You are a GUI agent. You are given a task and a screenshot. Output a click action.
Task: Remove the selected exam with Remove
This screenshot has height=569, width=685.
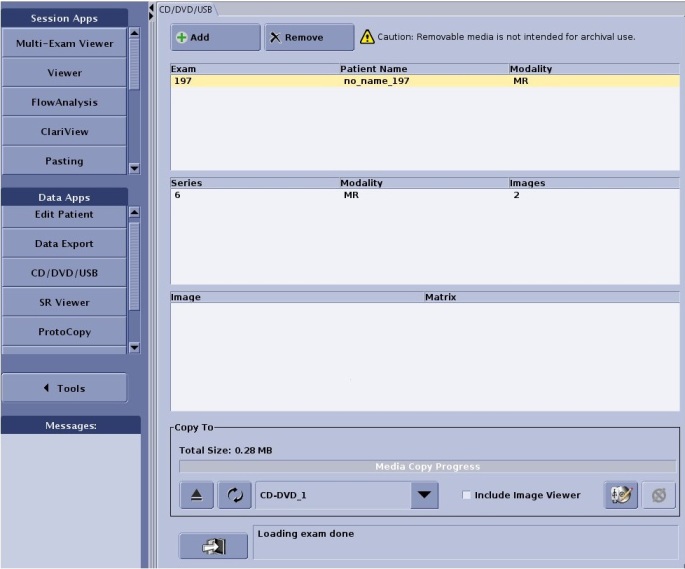308,37
